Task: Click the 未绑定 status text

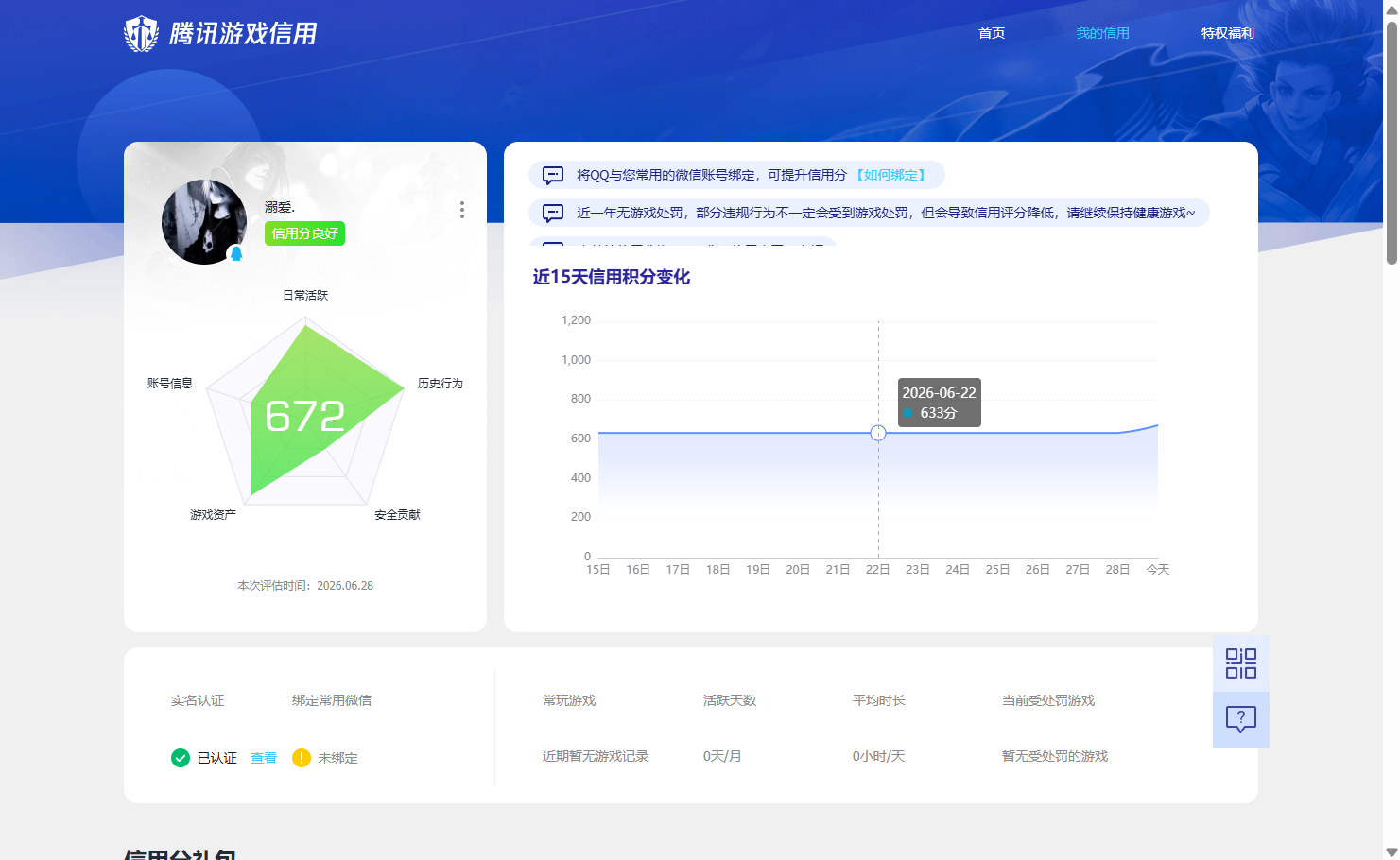Action: click(337, 758)
